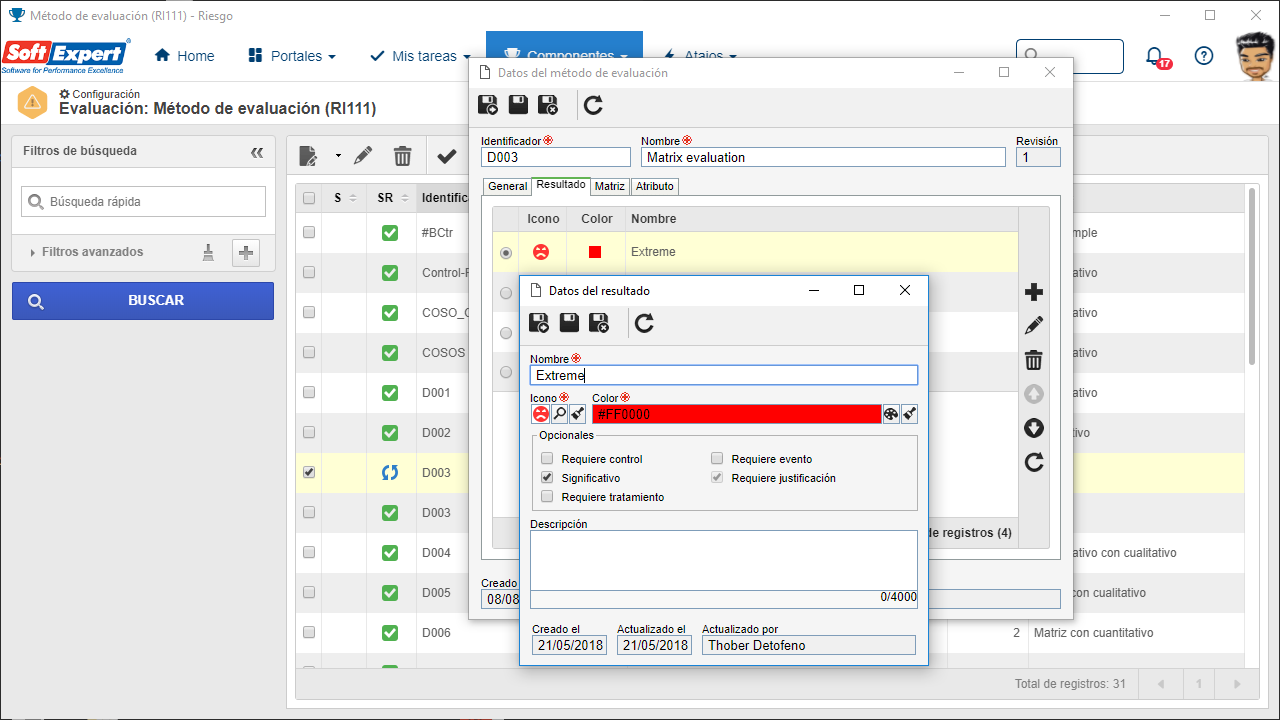This screenshot has width=1280, height=720.
Task: Move result down with the down arrow icon
Action: (x=1034, y=428)
